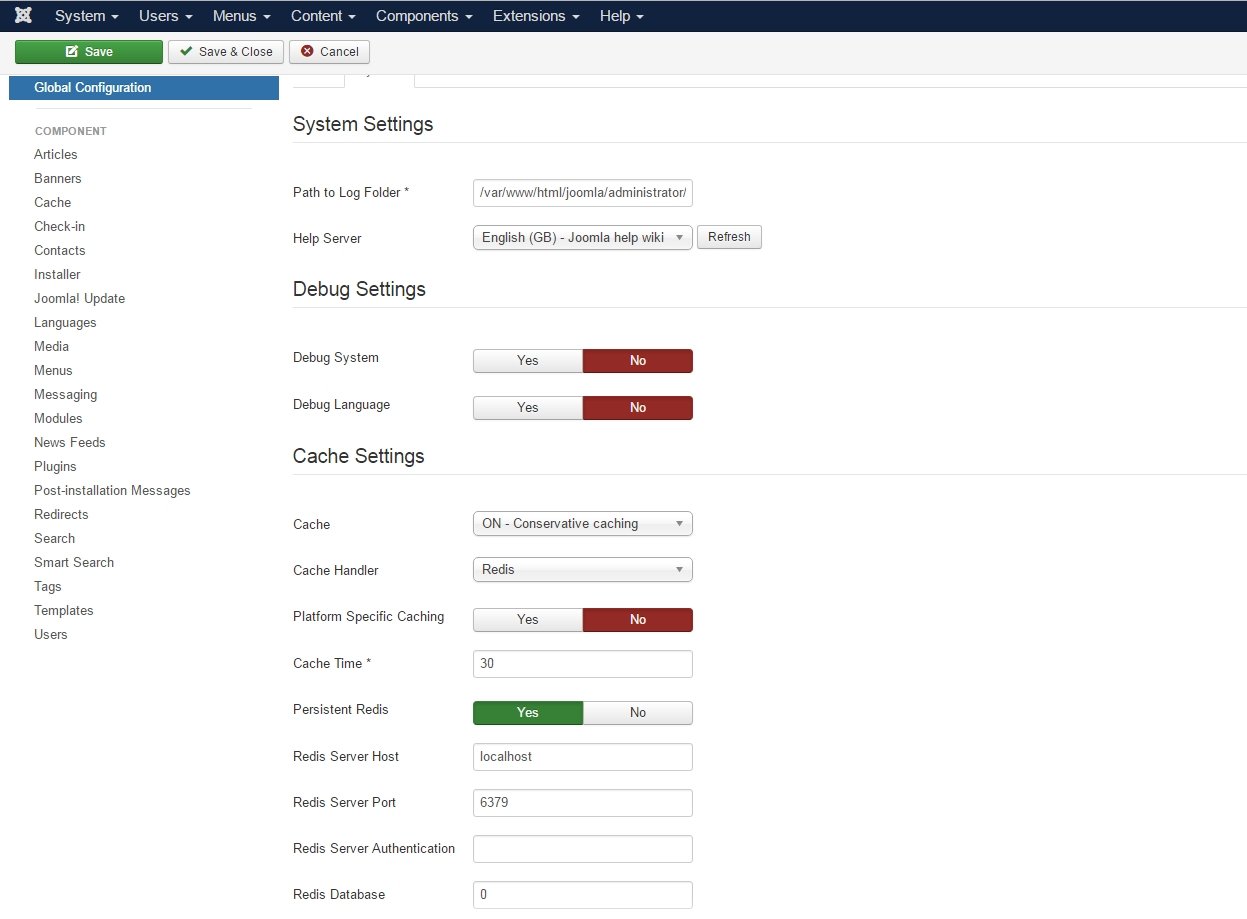Open the System menu
Viewport: 1247px width, 919px height.
(x=86, y=16)
